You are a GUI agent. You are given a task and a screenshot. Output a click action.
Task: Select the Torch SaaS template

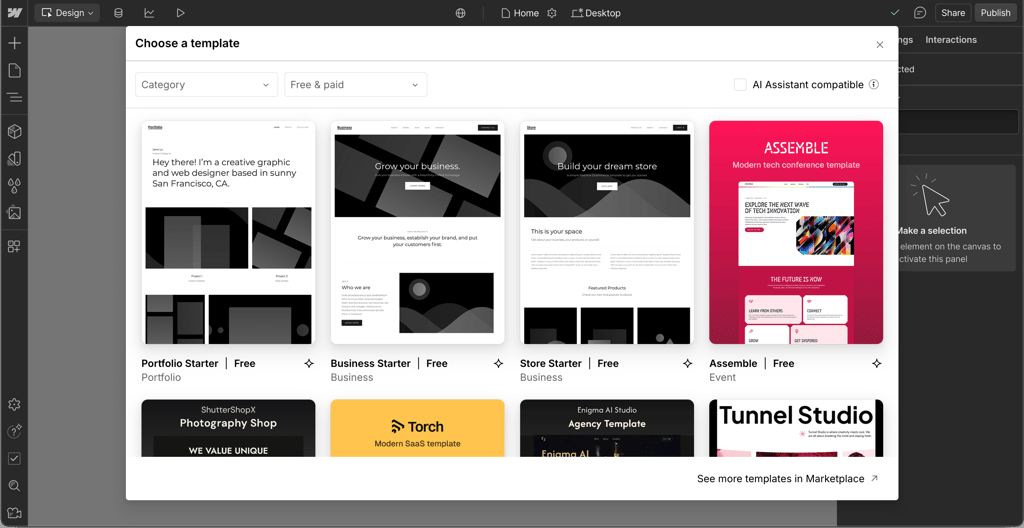click(418, 428)
